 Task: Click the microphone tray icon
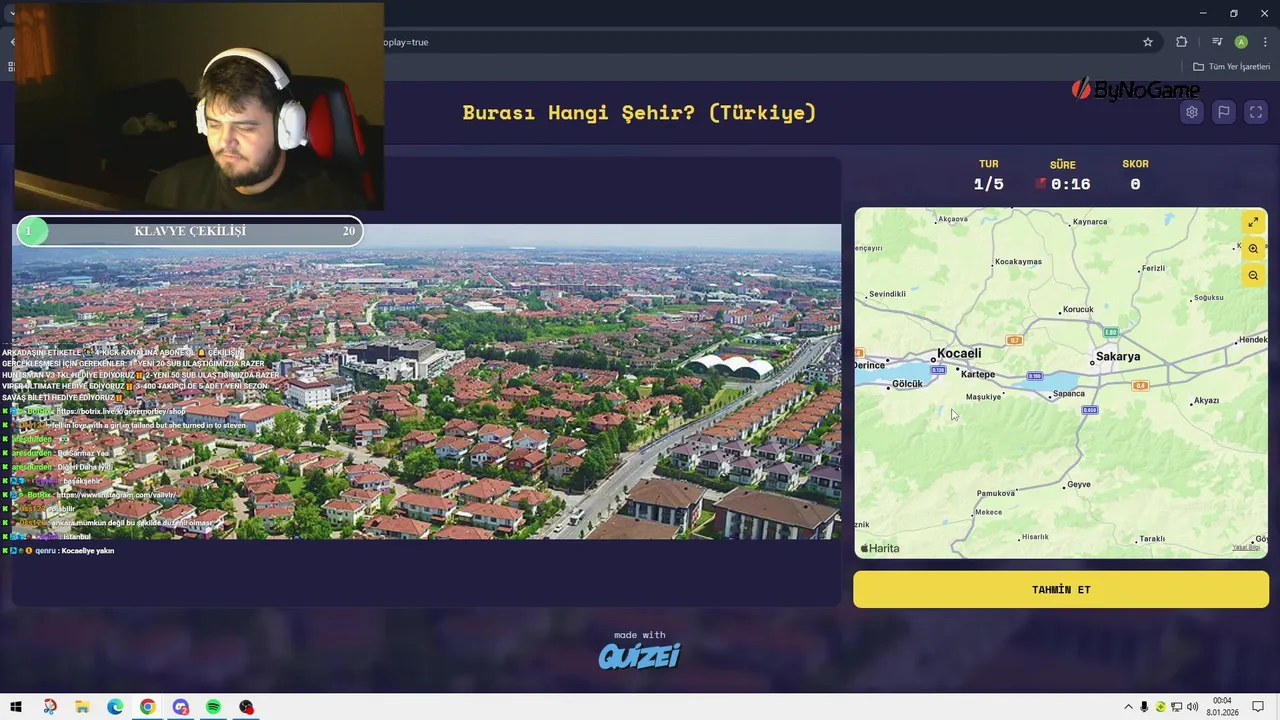1144,707
